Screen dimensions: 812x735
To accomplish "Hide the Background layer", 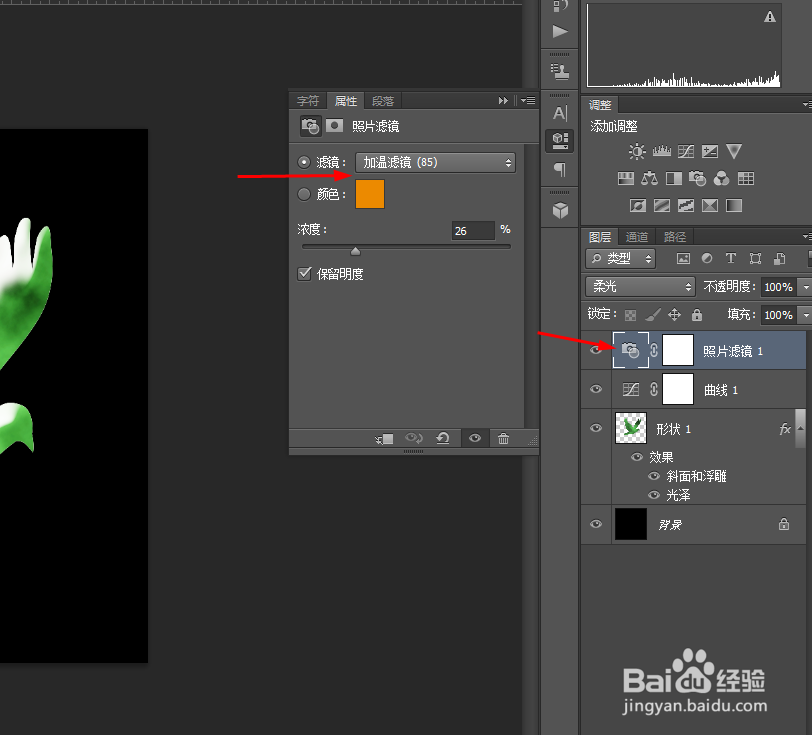I will [x=596, y=524].
